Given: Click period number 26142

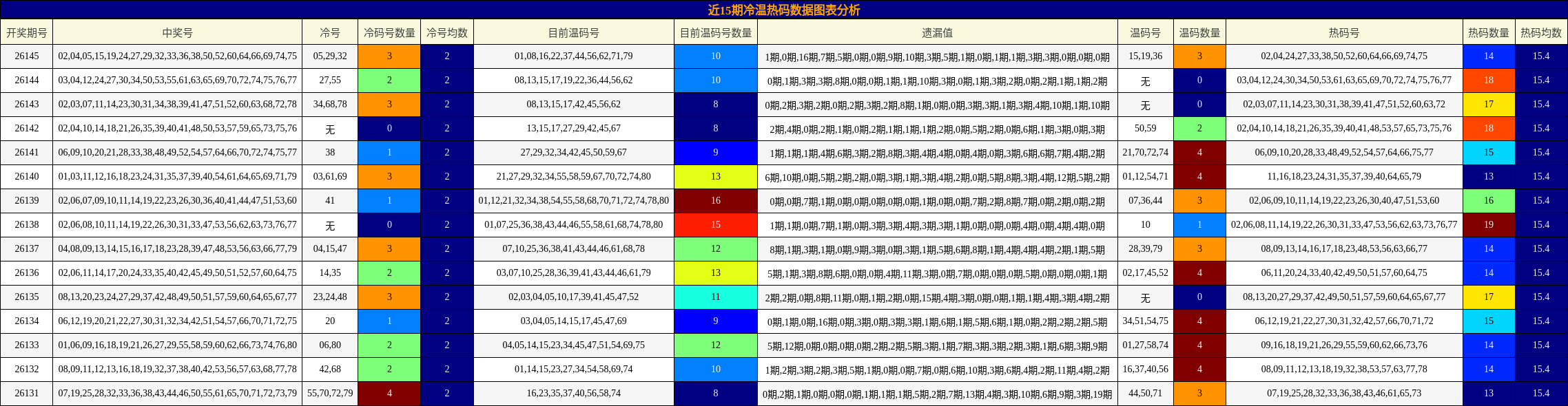Looking at the screenshot, I should pyautogui.click(x=27, y=129).
